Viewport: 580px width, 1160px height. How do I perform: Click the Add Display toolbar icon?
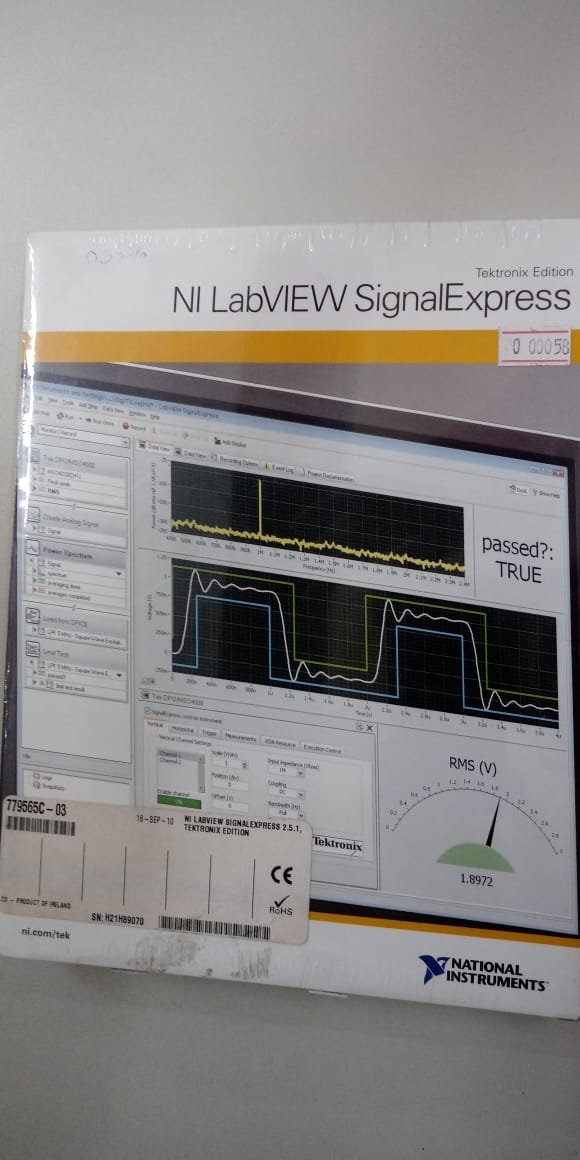click(230, 443)
